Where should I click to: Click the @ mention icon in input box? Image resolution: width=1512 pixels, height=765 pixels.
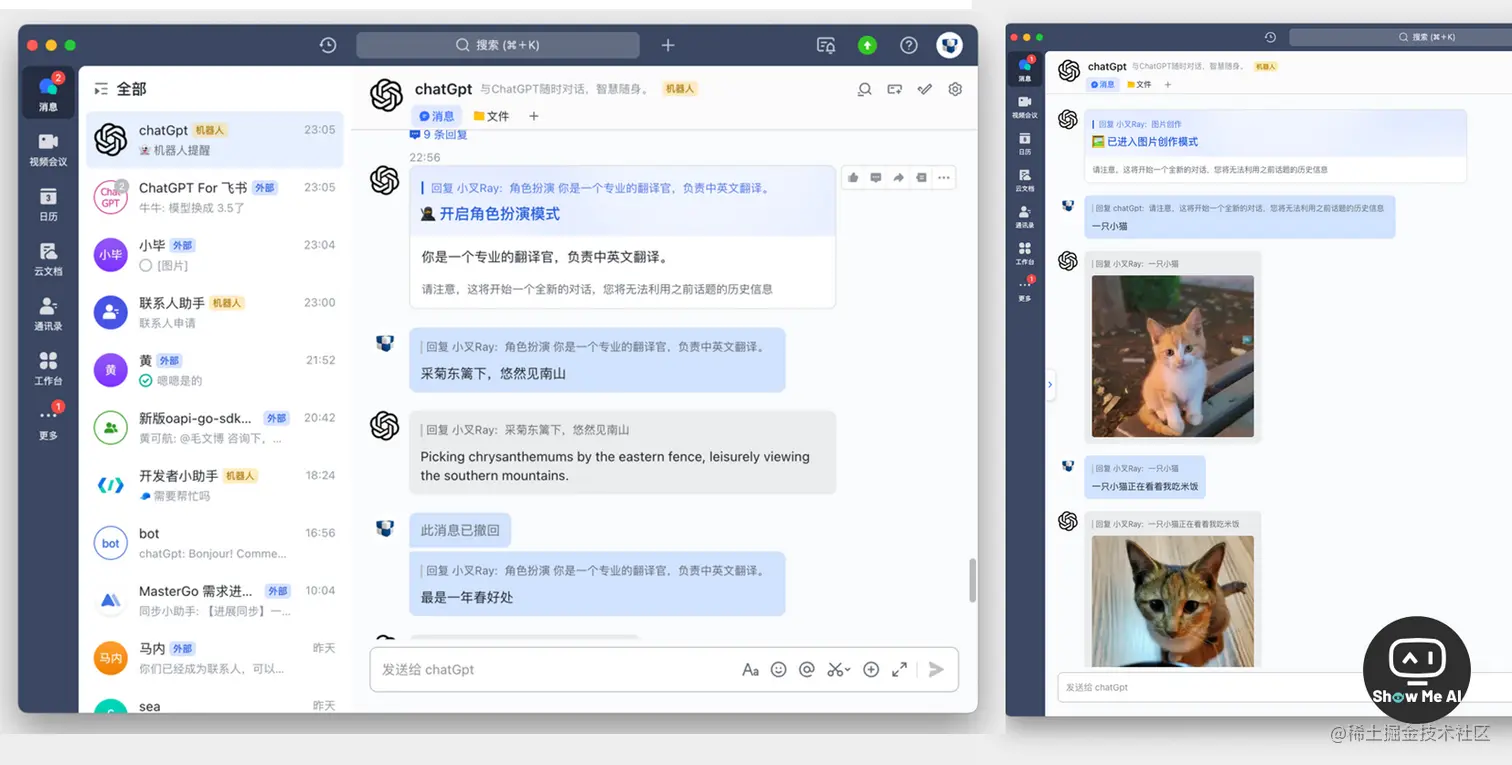pos(807,670)
